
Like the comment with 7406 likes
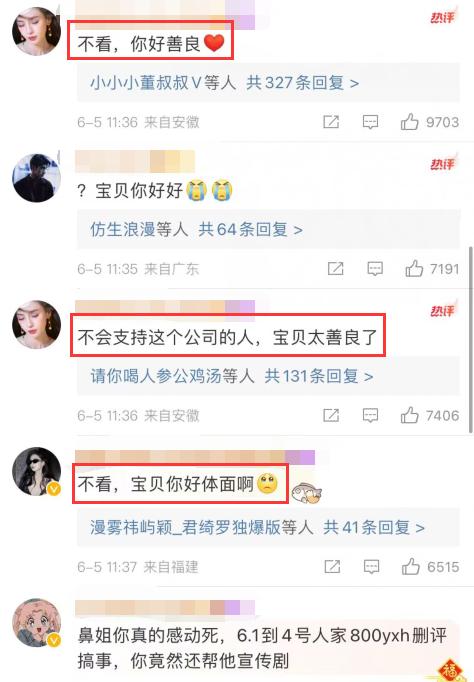[409, 415]
